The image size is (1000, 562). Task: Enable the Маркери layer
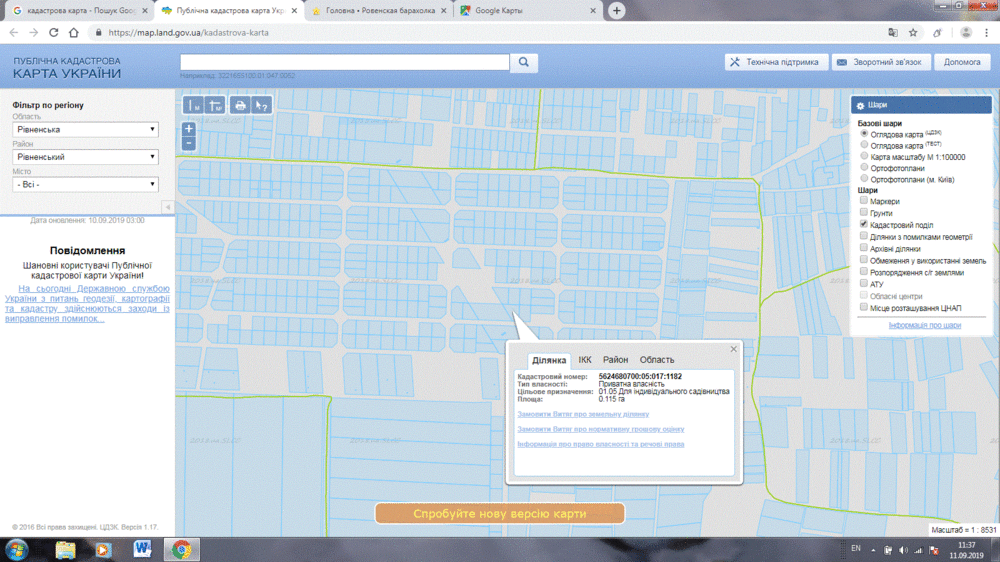tap(864, 201)
